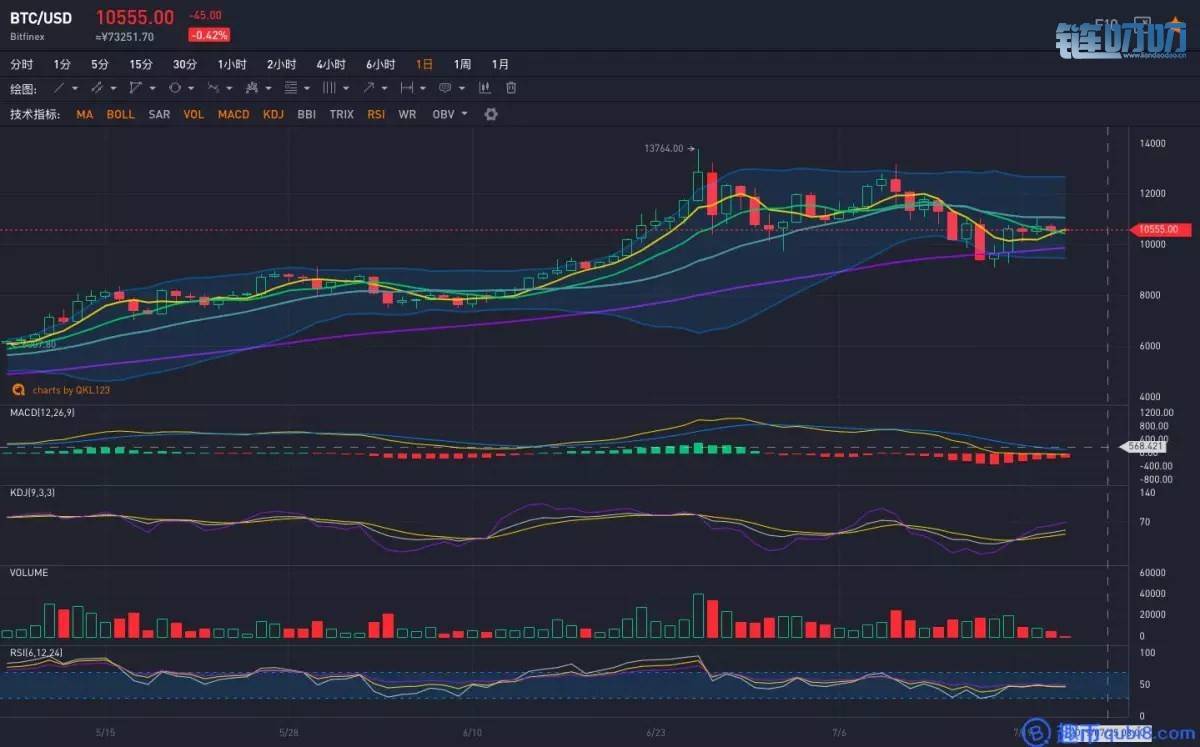Click the 6/23 date axis label
The height and width of the screenshot is (747, 1200).
point(656,732)
